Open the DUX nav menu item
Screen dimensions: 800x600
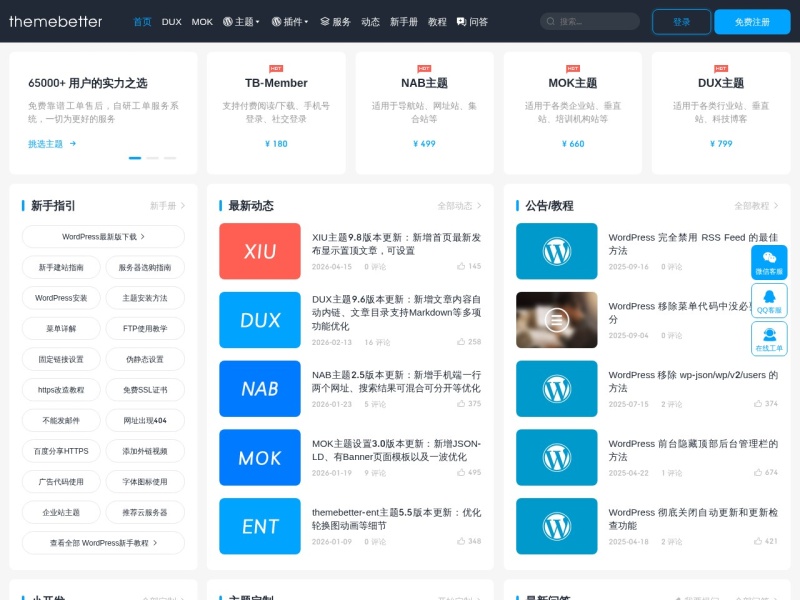point(171,22)
